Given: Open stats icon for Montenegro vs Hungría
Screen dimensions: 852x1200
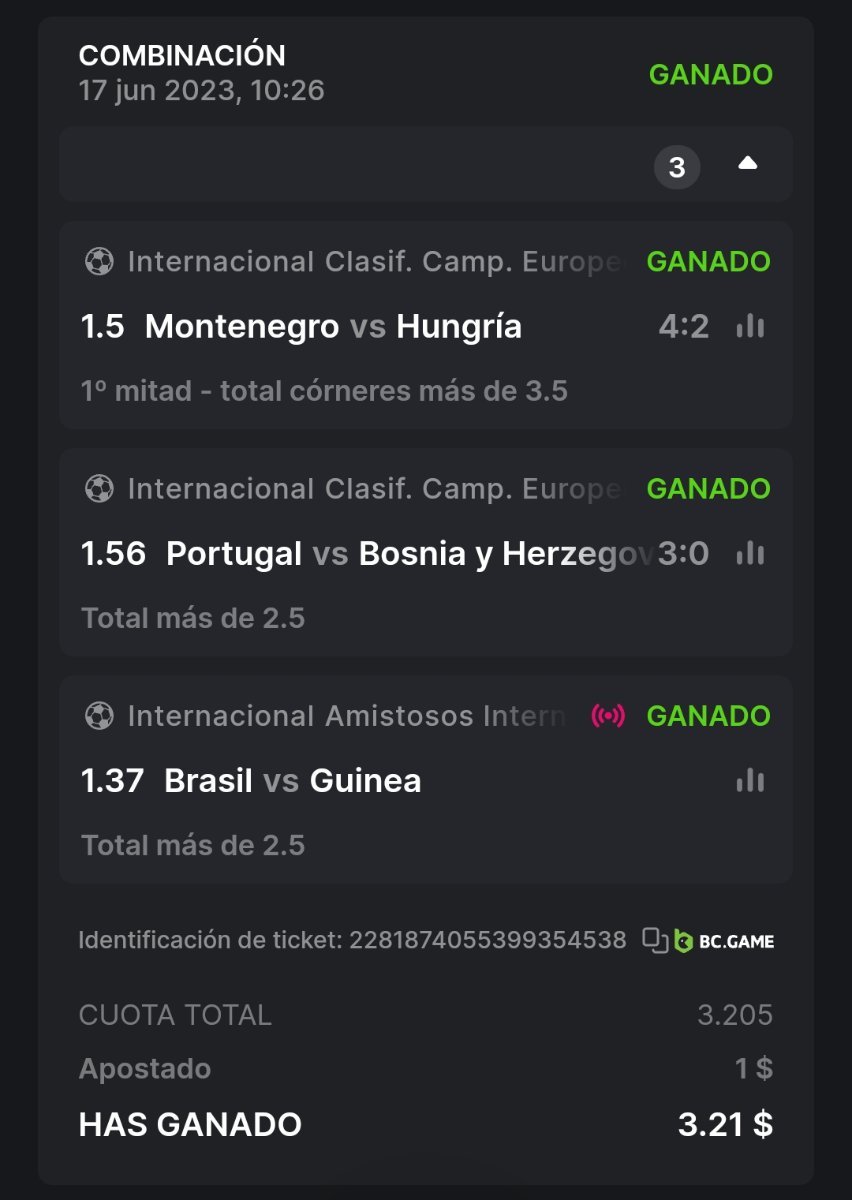Looking at the screenshot, I should pos(750,326).
